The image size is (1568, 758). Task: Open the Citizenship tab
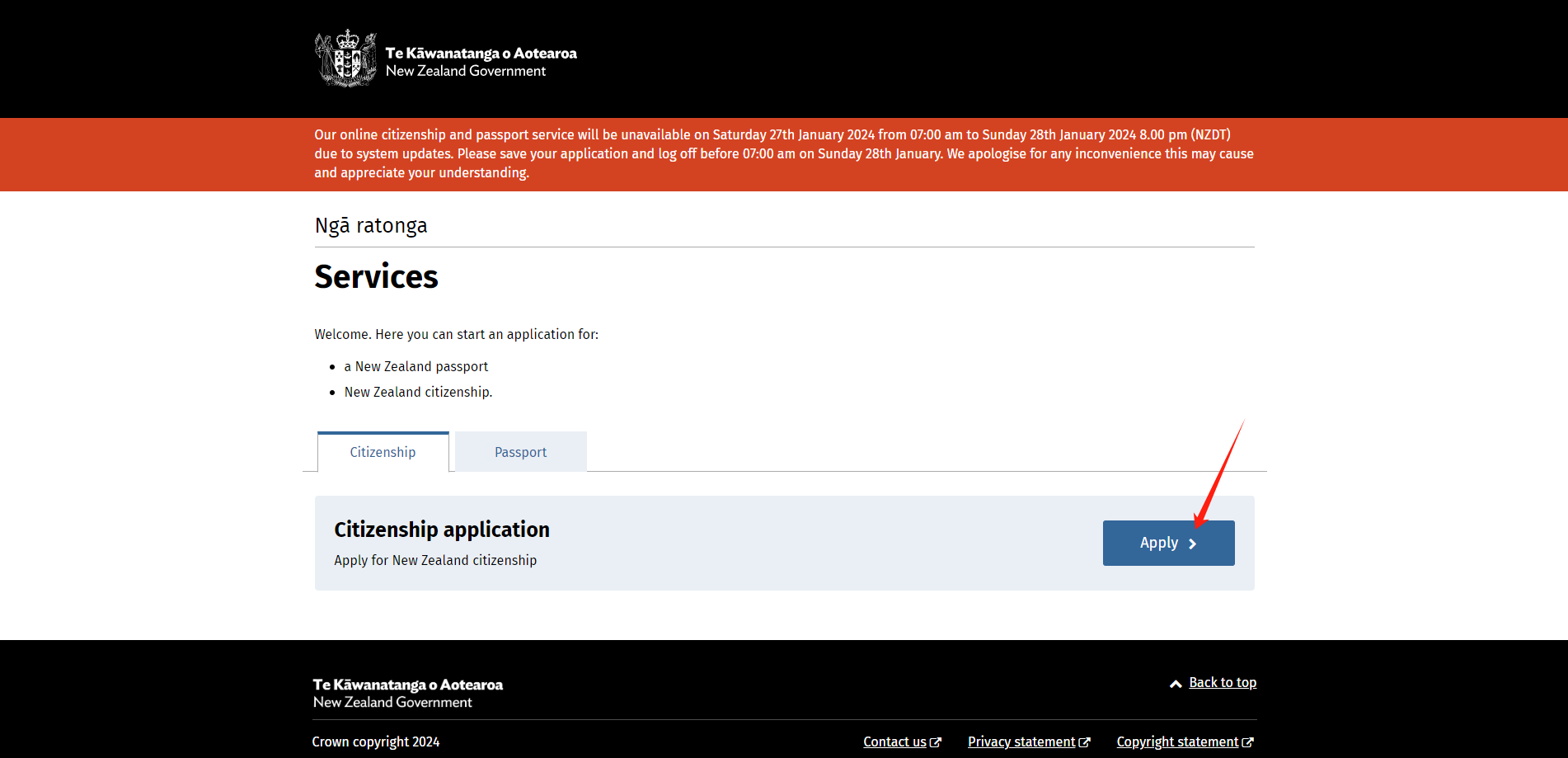coord(383,452)
